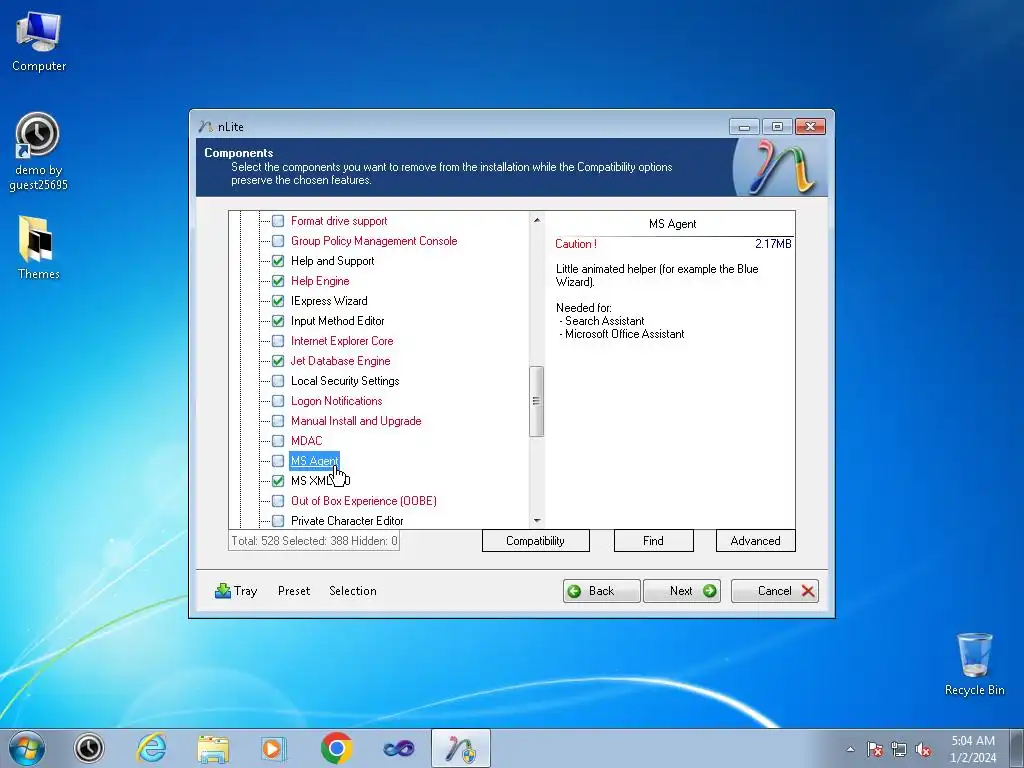Click the green arrow on Next

(710, 590)
